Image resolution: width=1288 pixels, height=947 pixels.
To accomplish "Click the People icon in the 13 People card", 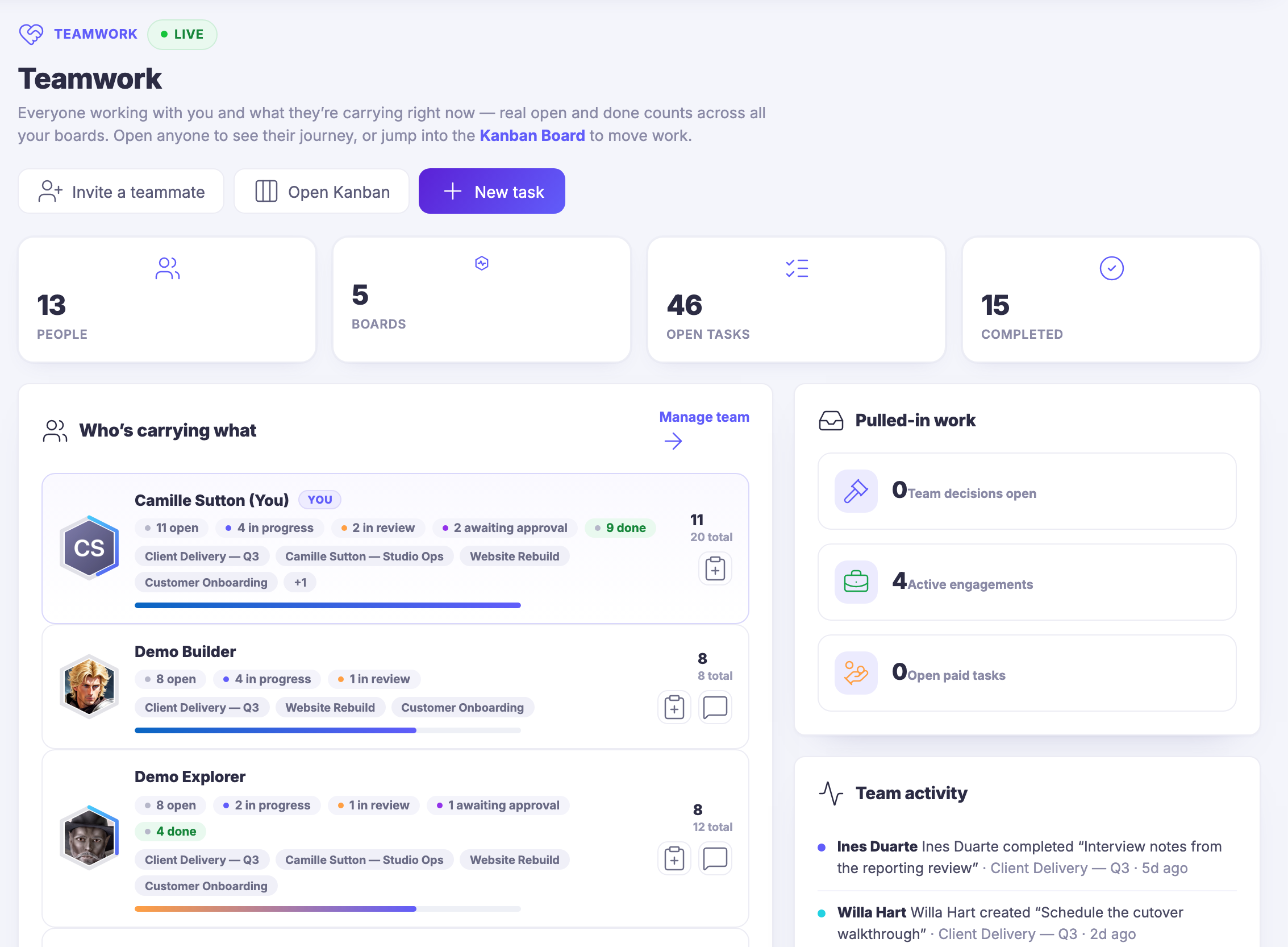I will coord(167,268).
